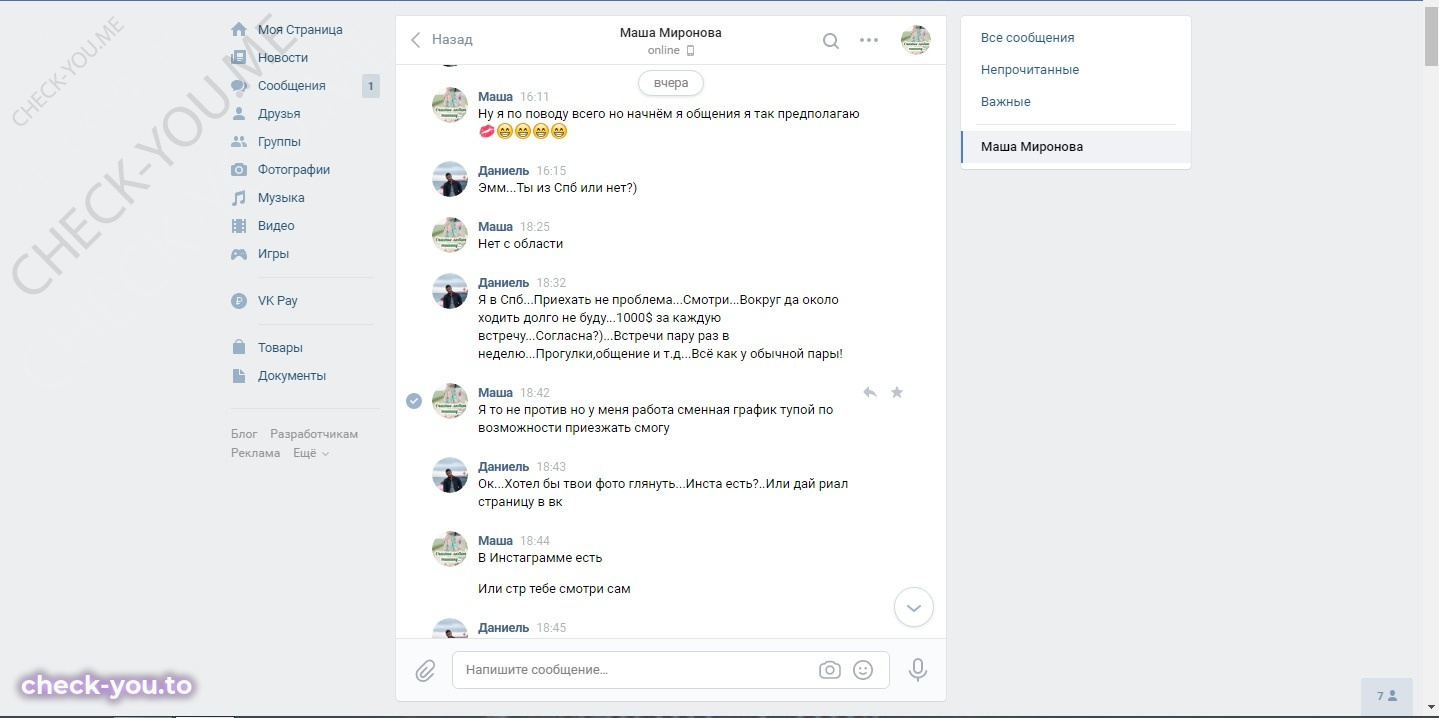The height and width of the screenshot is (718, 1439).
Task: Open the Новости menu item text
Action: 283,58
